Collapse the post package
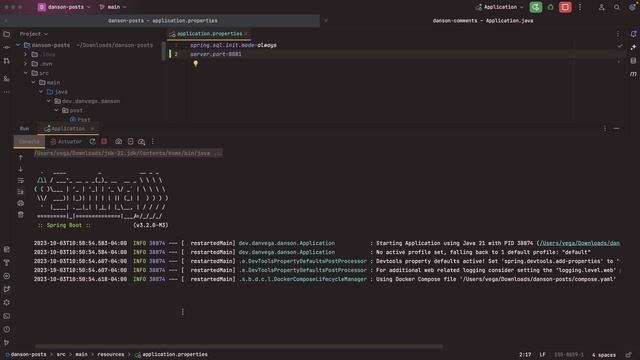The image size is (640, 360). pyautogui.click(x=56, y=110)
